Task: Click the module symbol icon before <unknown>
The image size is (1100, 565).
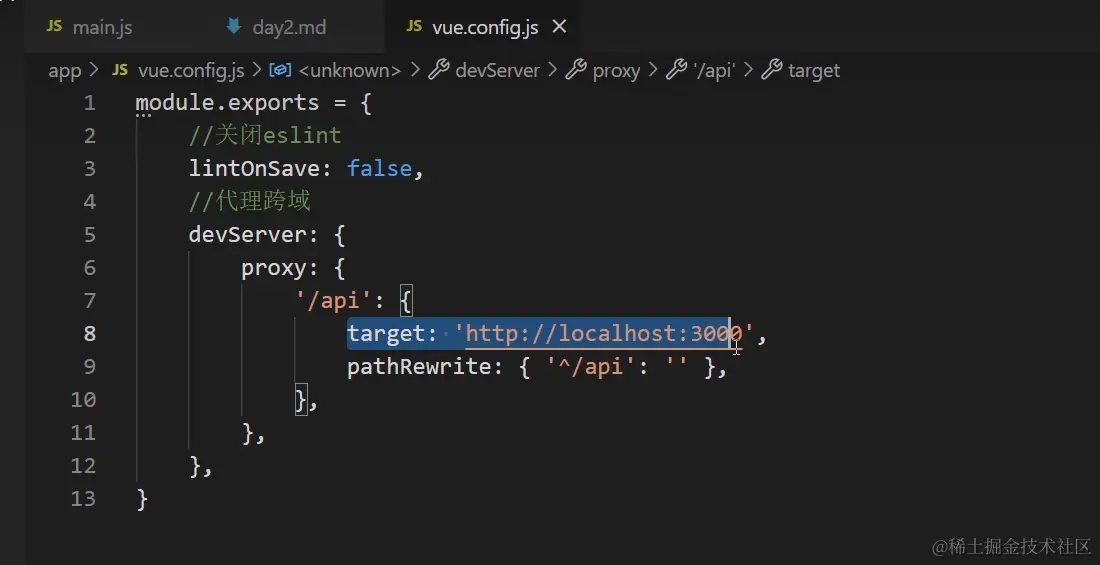Action: tap(280, 70)
